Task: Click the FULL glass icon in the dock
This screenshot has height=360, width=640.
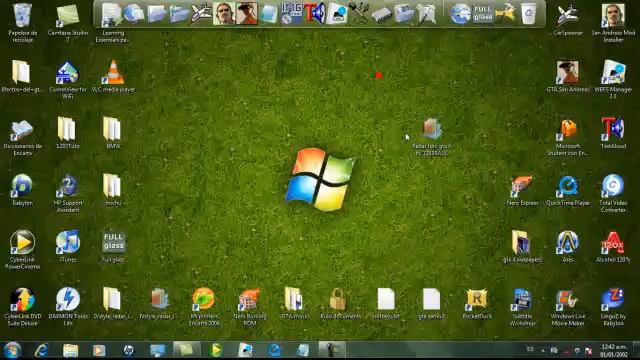Action: pyautogui.click(x=483, y=13)
